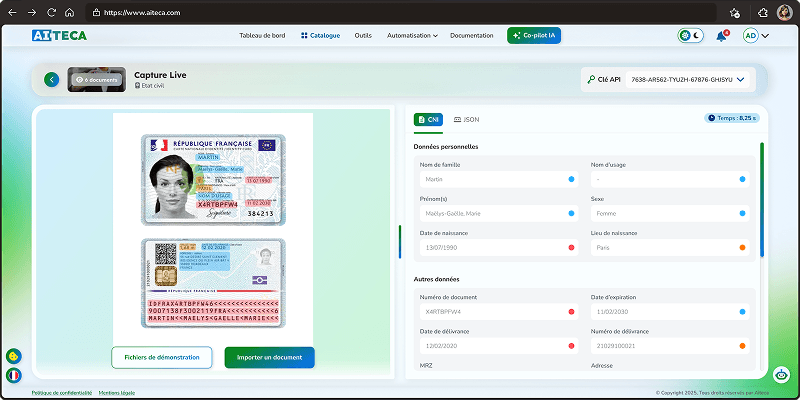Open the notifications bell icon
The width and height of the screenshot is (800, 400).
tap(721, 36)
